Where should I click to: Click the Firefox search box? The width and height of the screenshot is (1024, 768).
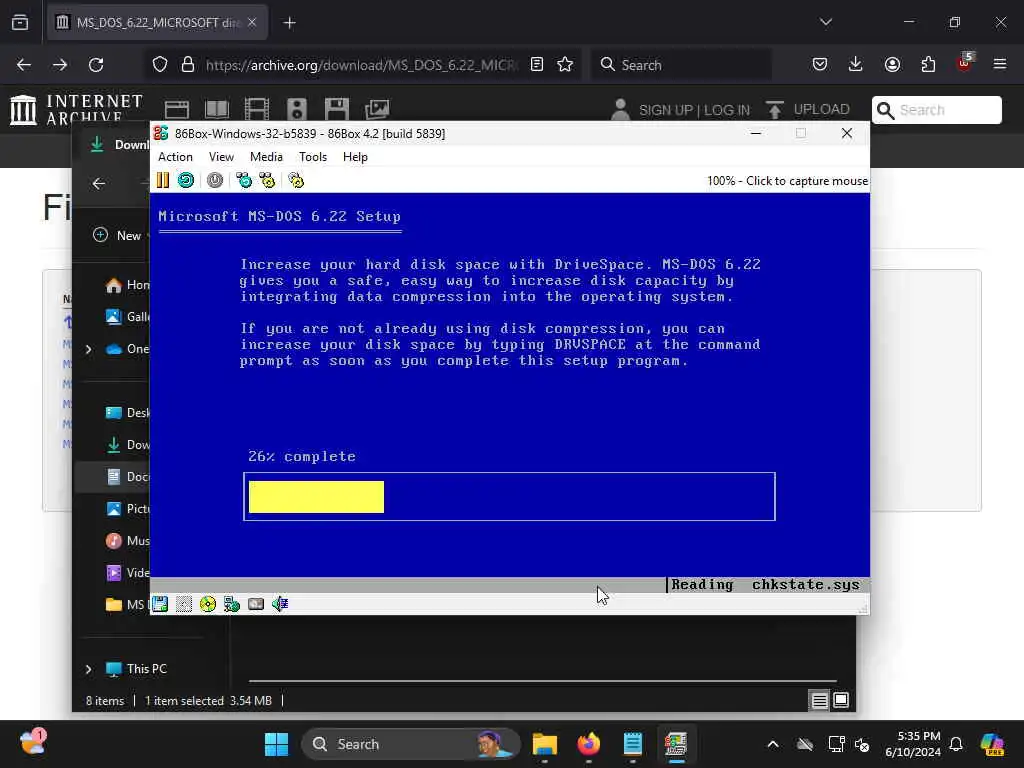pos(680,65)
